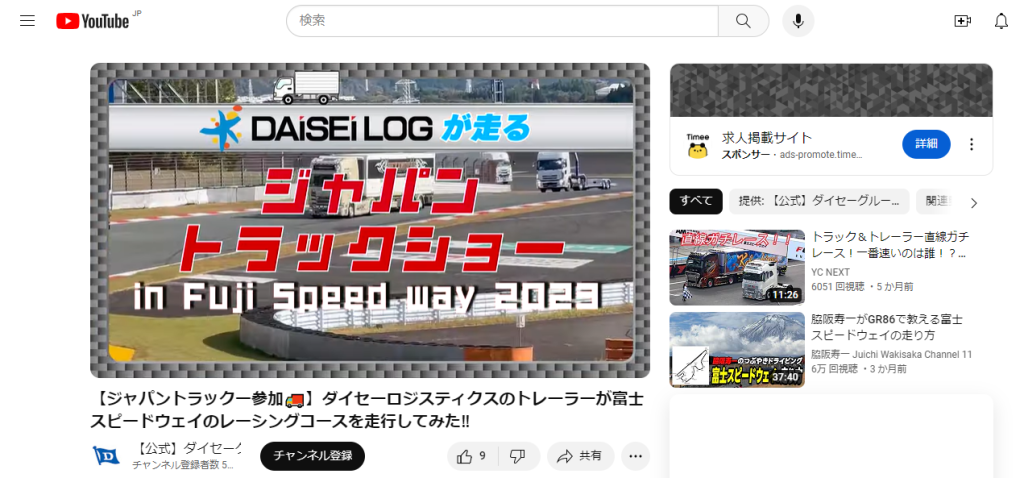Share the video via 共有 button
1024x478 pixels.
pos(581,456)
